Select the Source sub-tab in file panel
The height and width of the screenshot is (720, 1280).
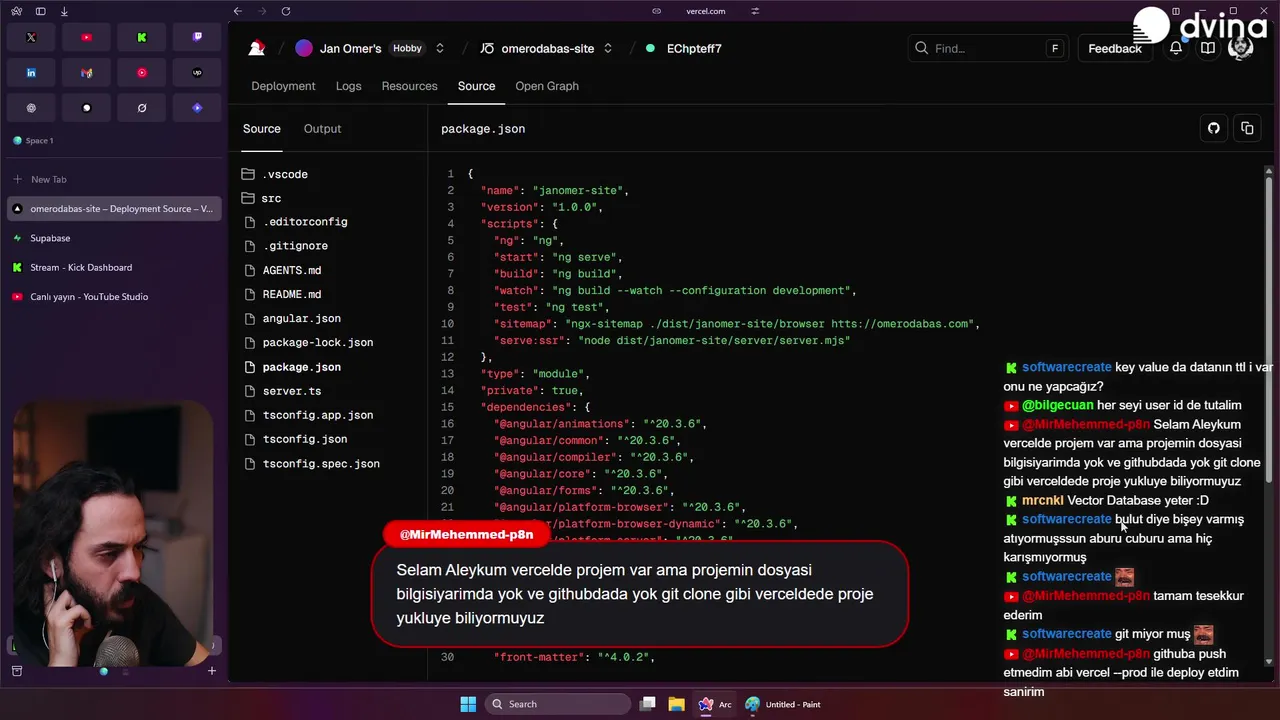tap(261, 128)
